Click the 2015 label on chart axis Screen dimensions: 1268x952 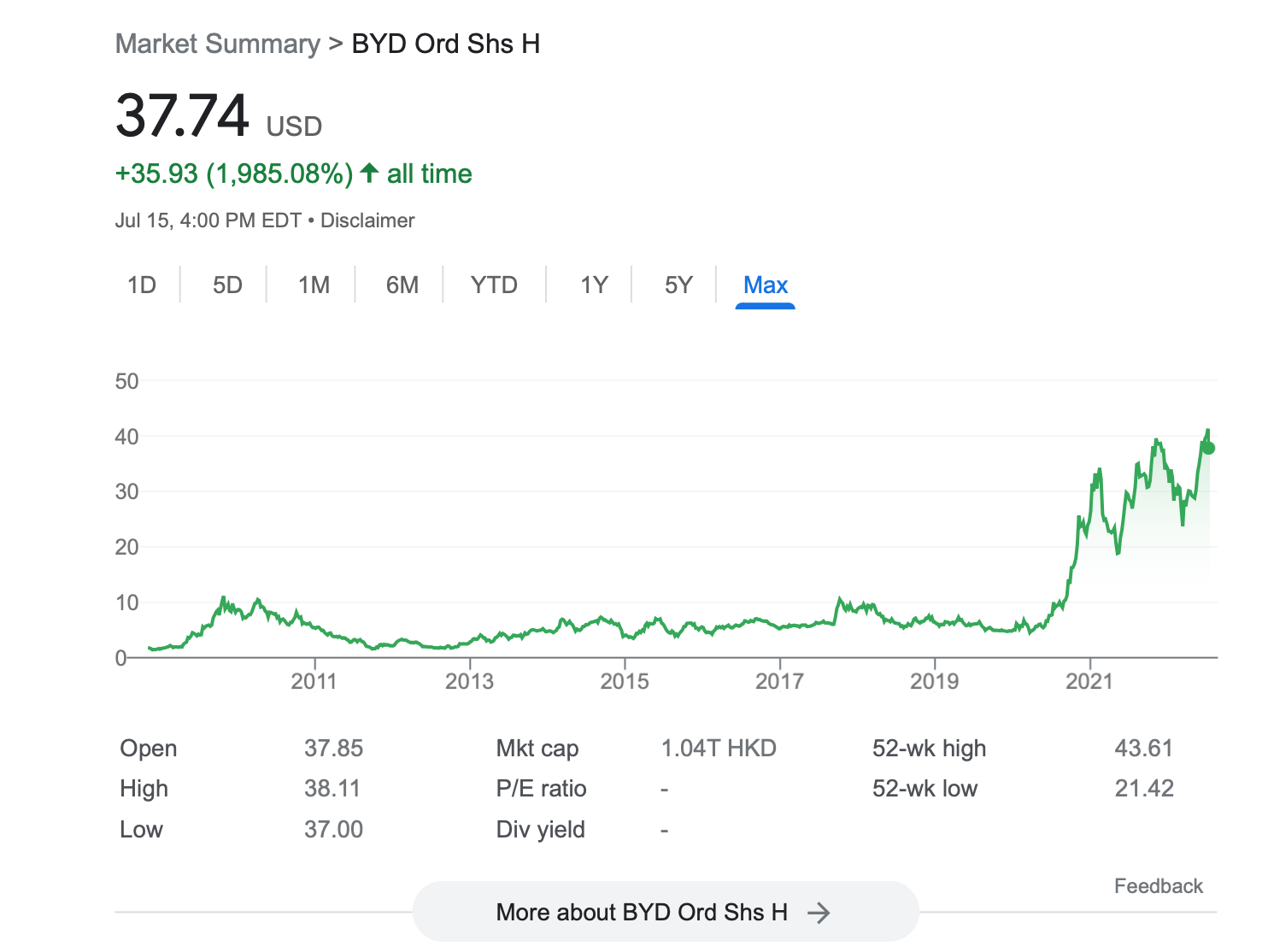pos(625,681)
